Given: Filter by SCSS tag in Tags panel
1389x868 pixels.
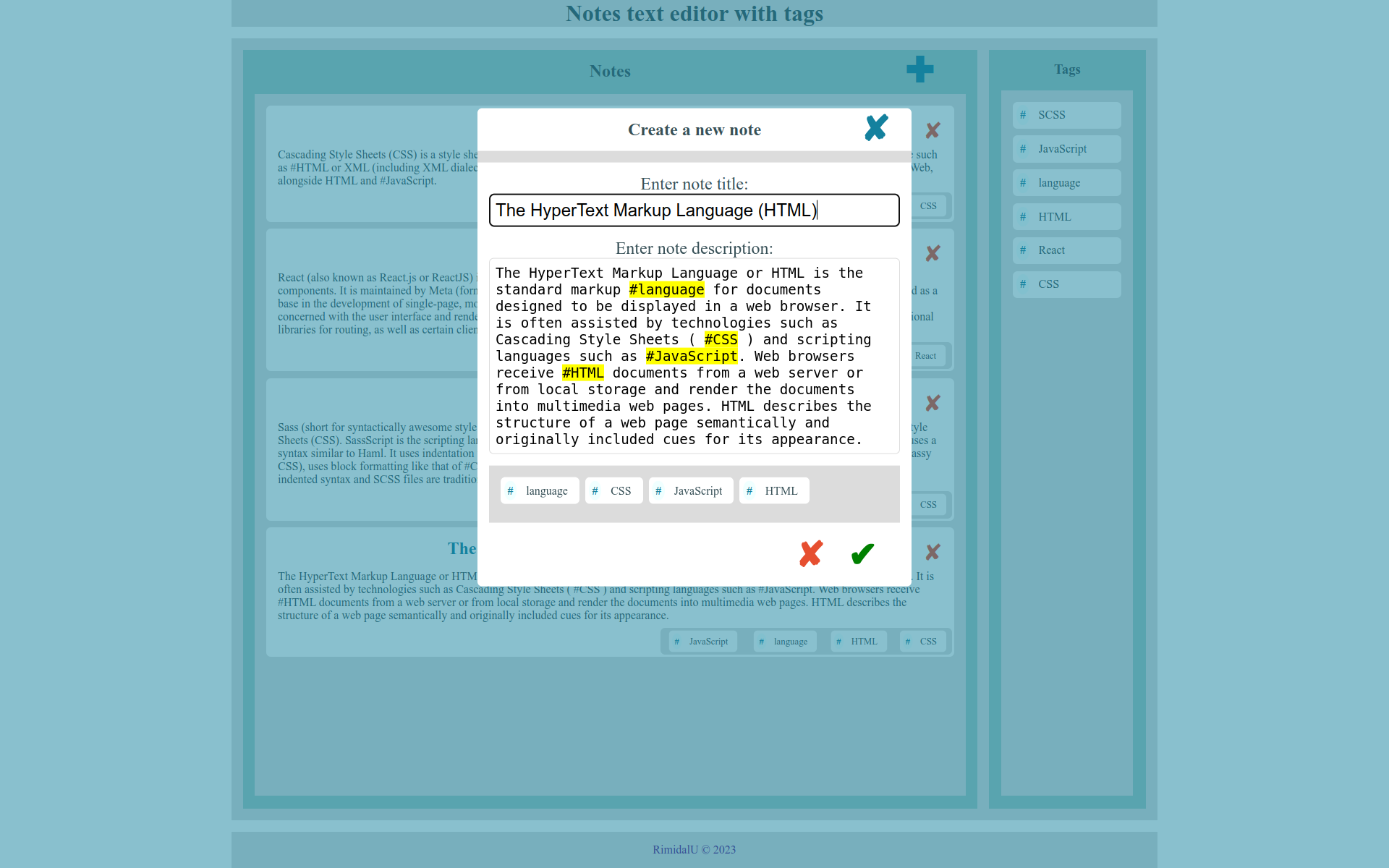Looking at the screenshot, I should (x=1067, y=115).
